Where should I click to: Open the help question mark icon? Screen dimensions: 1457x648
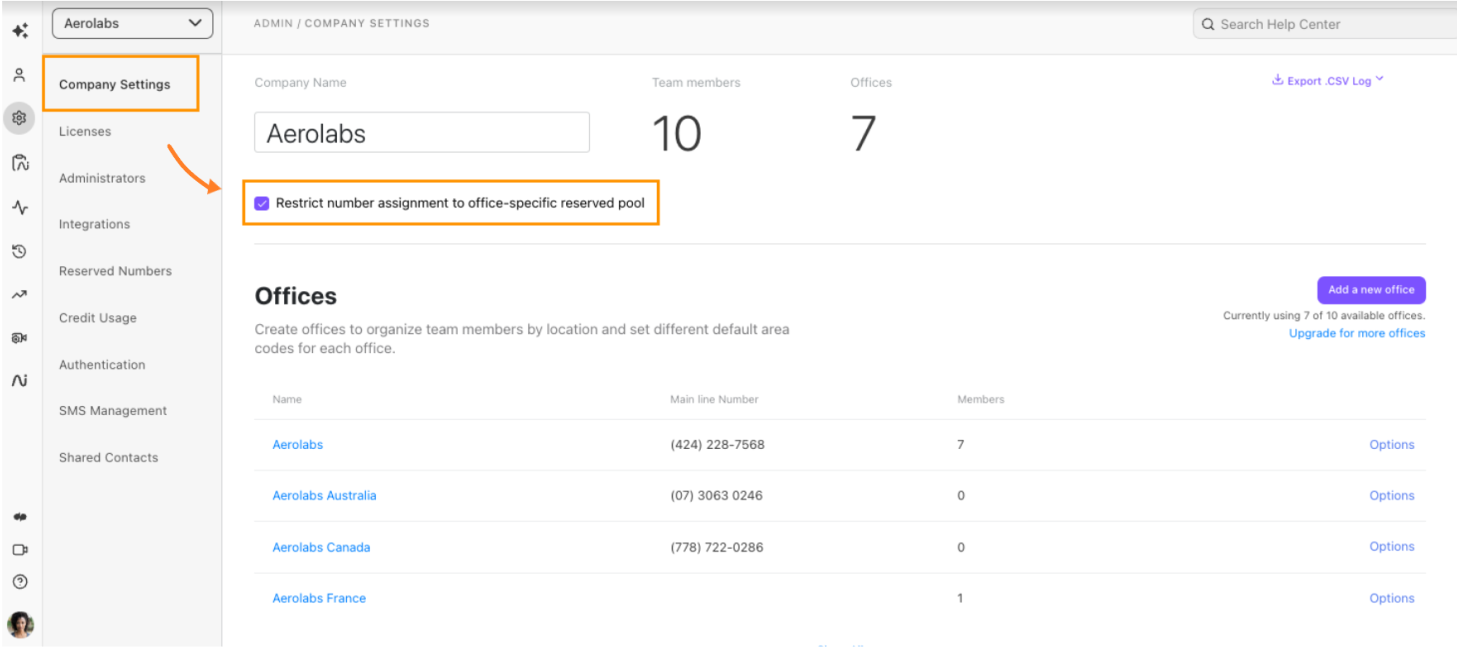click(19, 581)
